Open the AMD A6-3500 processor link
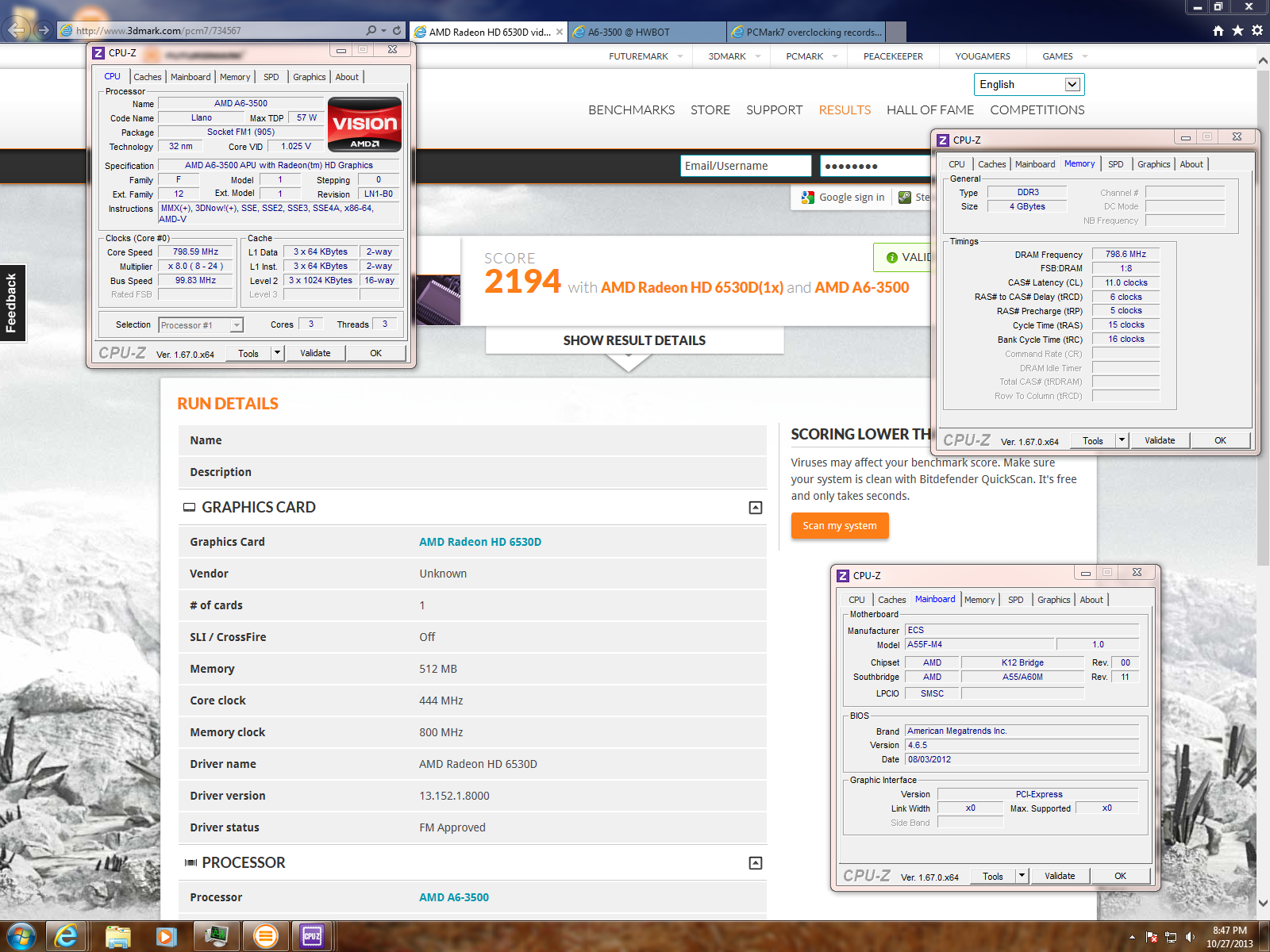Screen dimensions: 1270x952 [x=454, y=897]
